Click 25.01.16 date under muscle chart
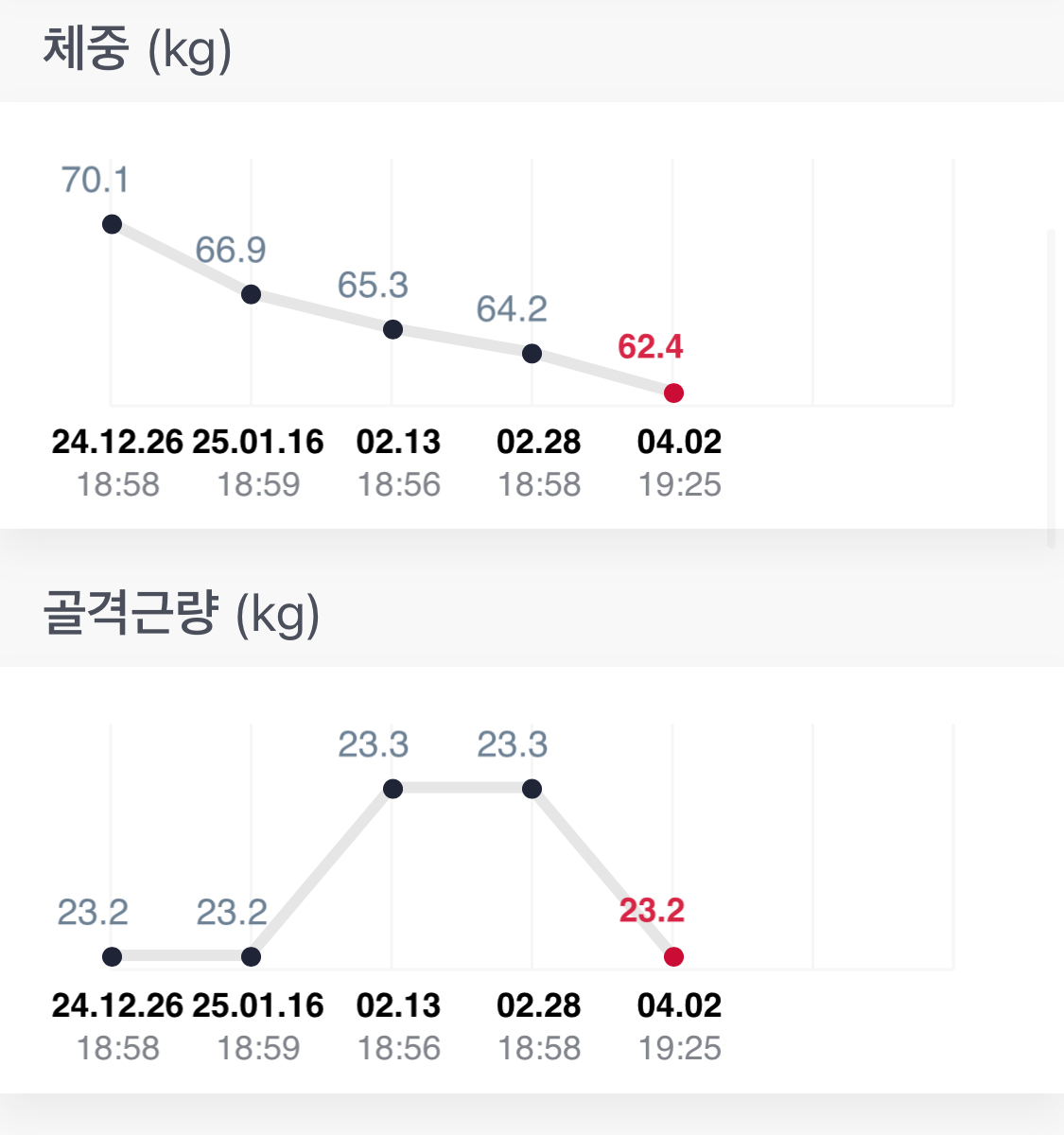Screen dimensions: 1064x1135 [258, 1005]
